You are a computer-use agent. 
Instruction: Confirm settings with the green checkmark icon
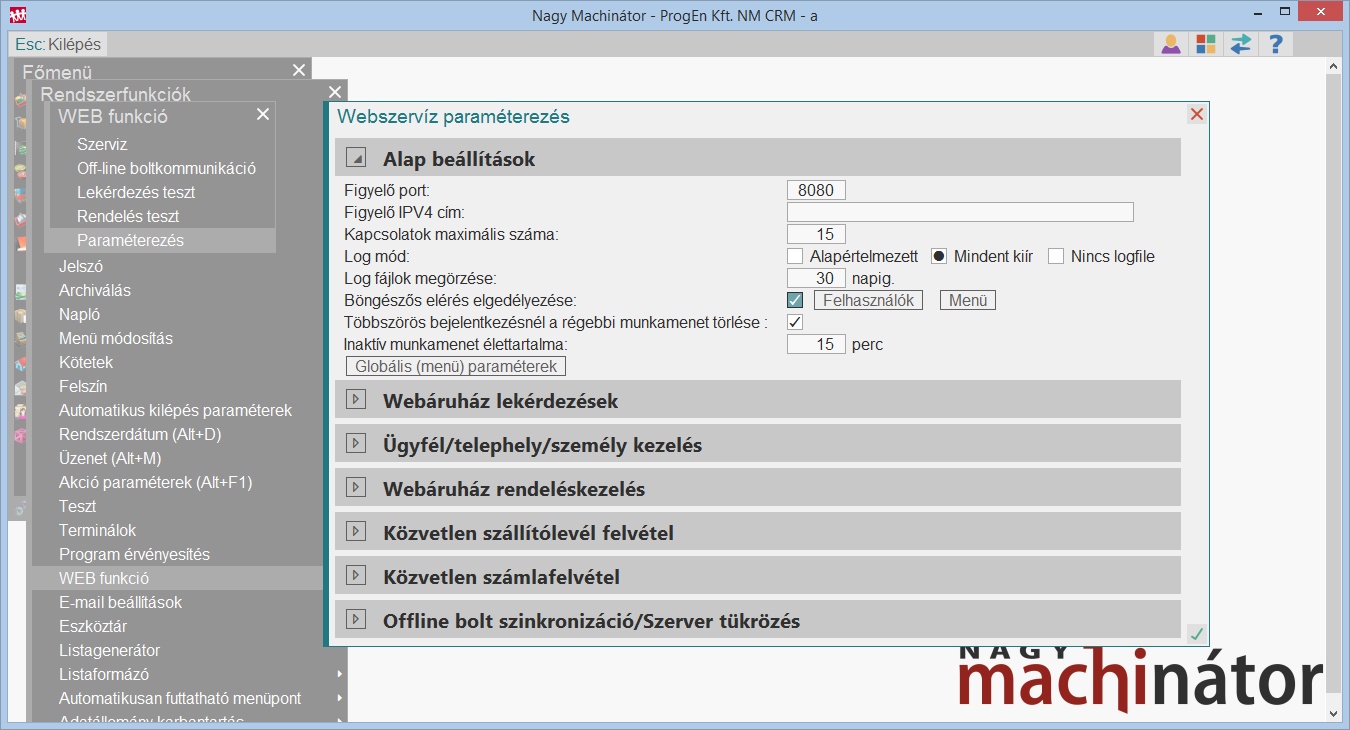1196,633
